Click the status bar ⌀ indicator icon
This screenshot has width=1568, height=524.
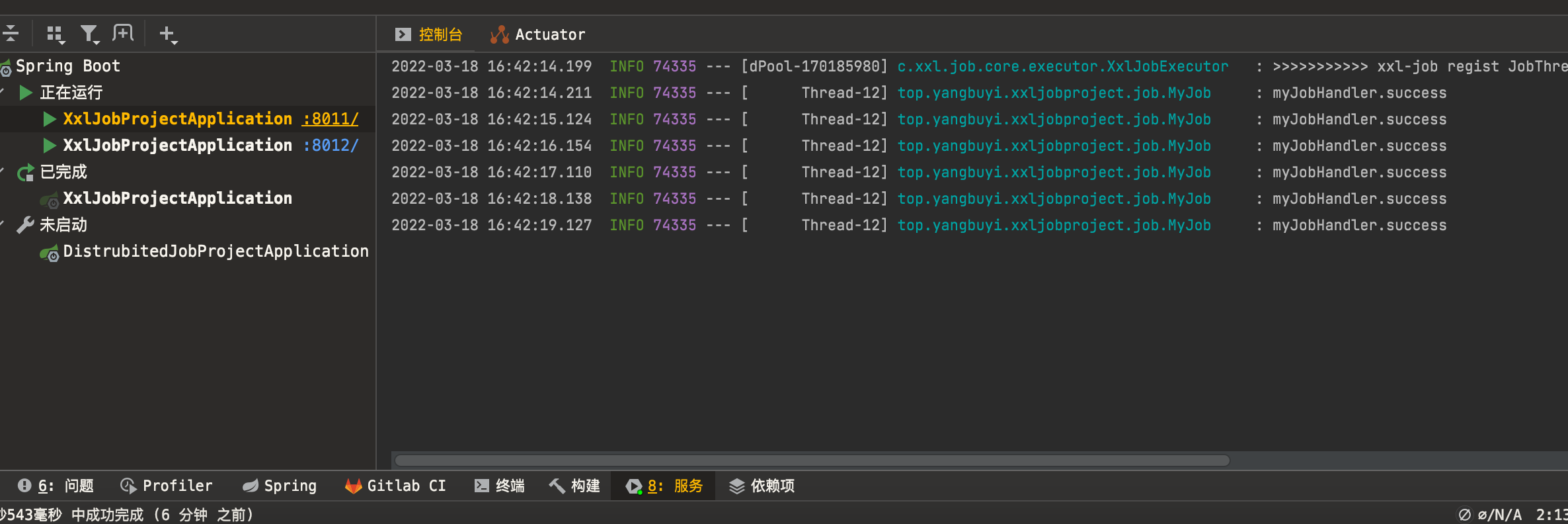point(1465,515)
